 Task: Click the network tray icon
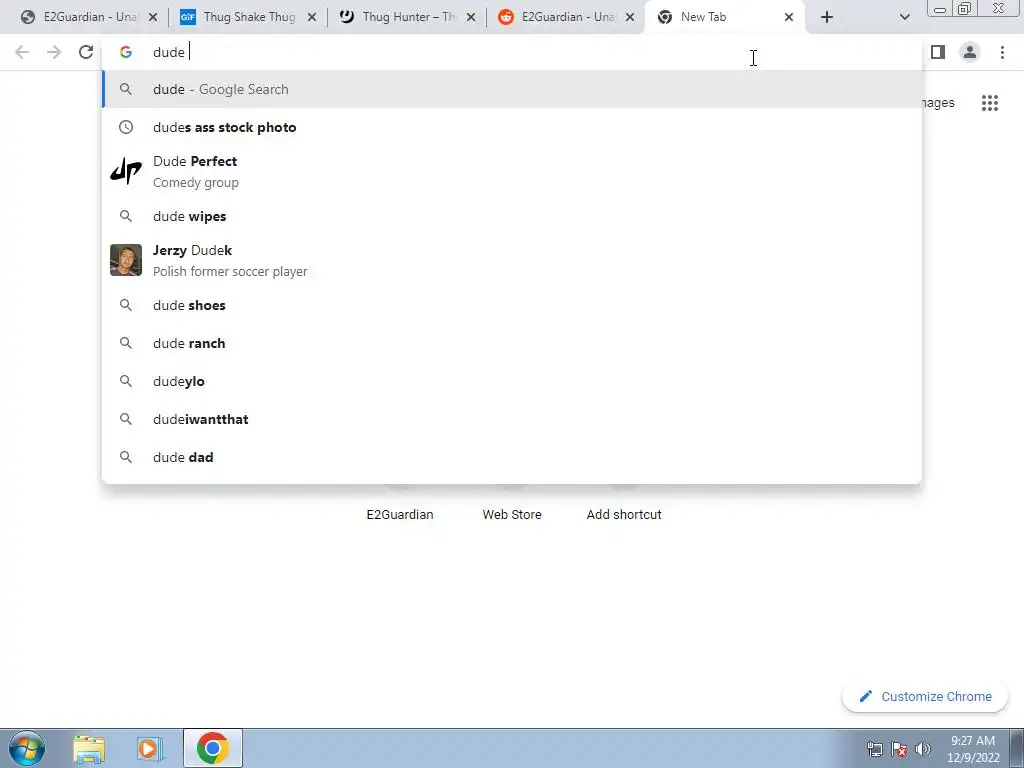click(874, 749)
